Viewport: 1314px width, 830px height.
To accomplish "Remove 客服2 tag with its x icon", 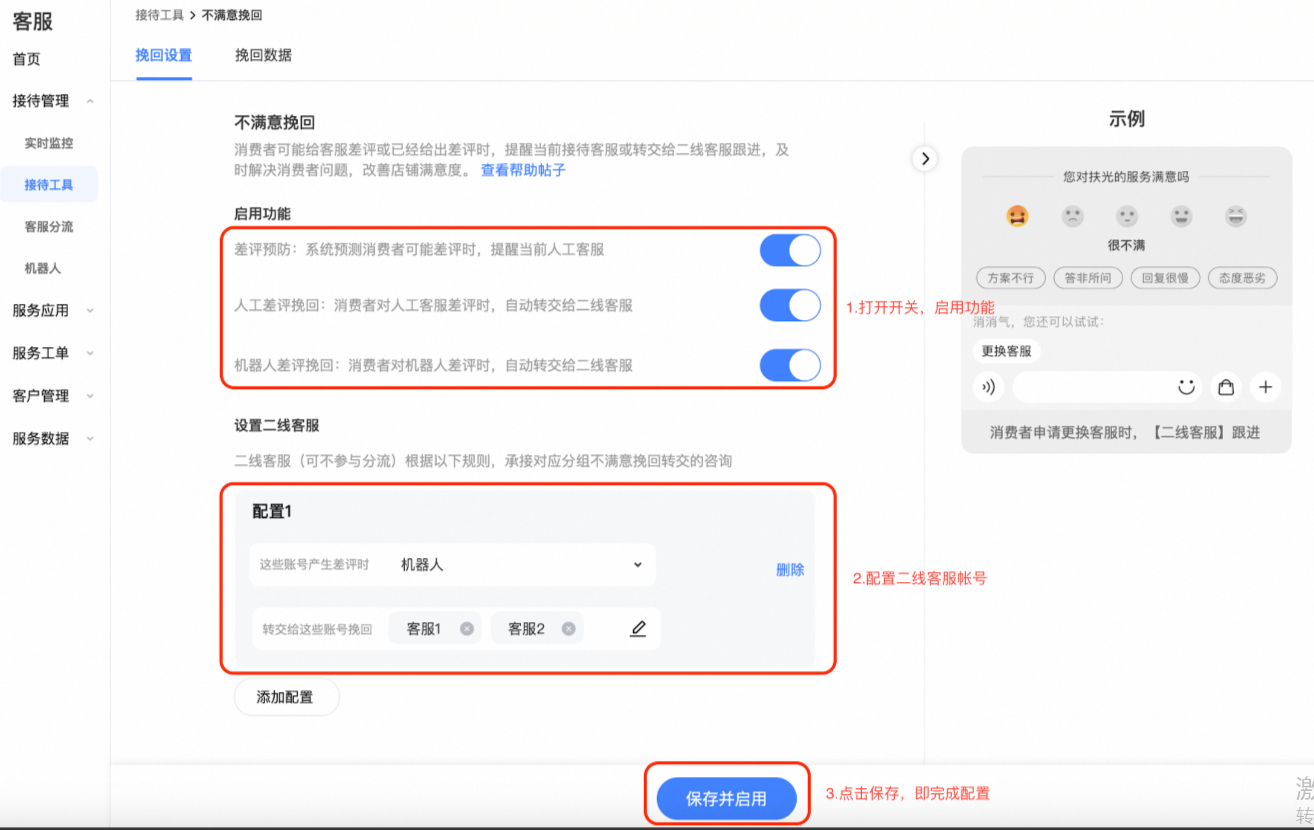I will pyautogui.click(x=568, y=629).
